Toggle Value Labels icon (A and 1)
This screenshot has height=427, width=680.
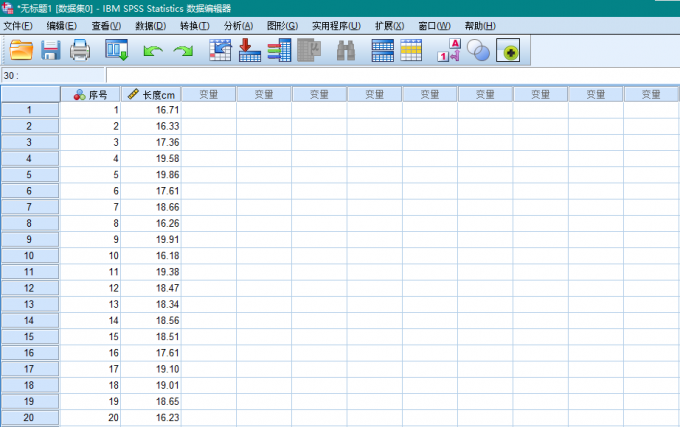click(449, 49)
